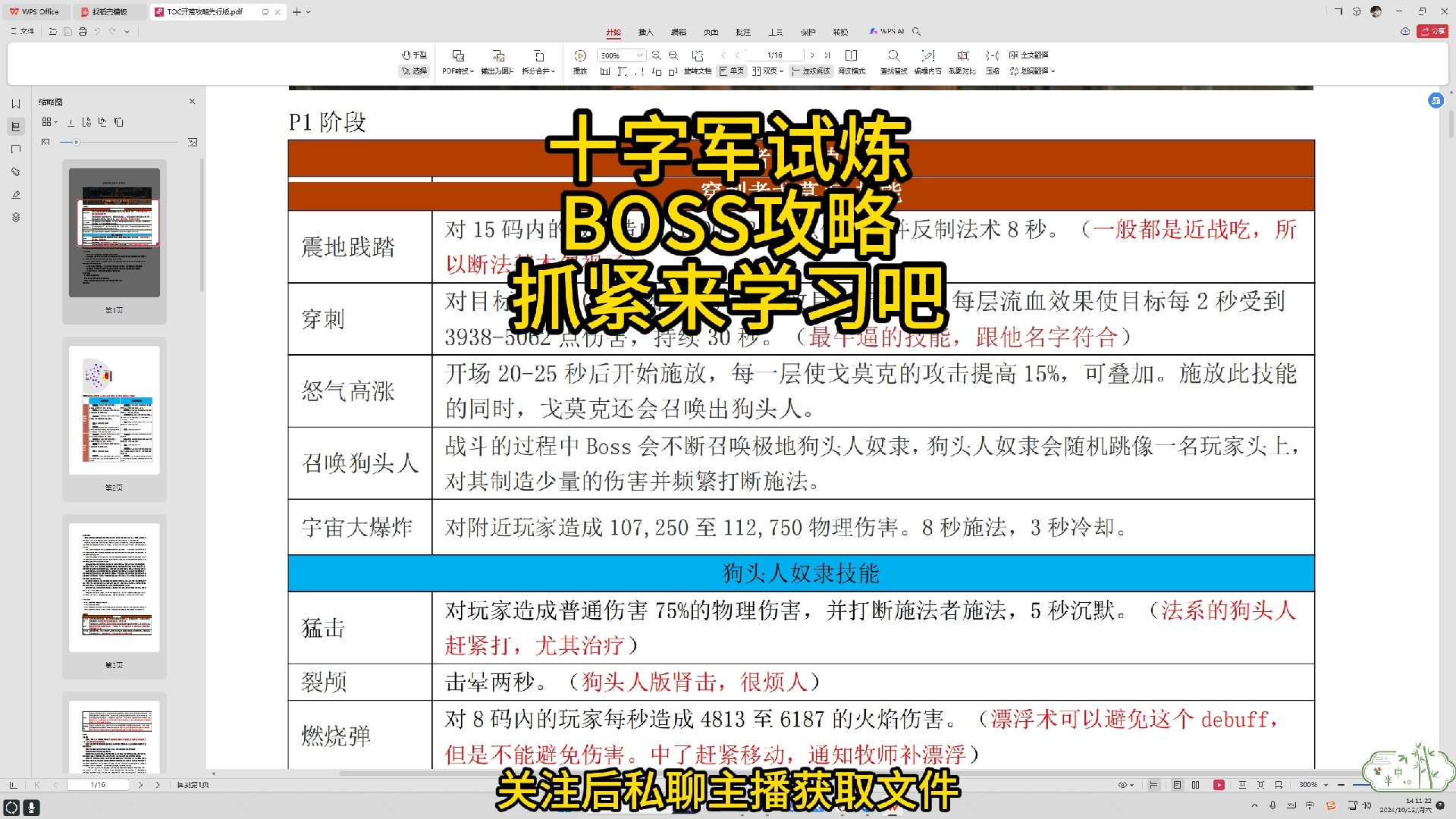Switch to the 编辑 ribbon tab

(678, 32)
